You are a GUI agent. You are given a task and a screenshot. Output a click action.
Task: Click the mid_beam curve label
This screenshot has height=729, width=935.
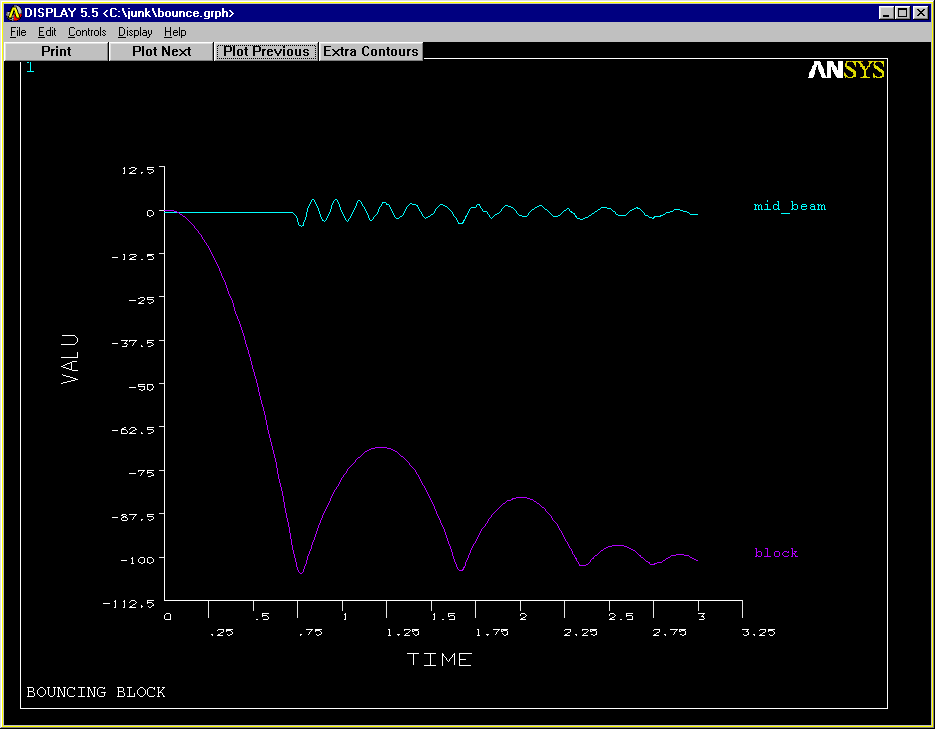(790, 206)
